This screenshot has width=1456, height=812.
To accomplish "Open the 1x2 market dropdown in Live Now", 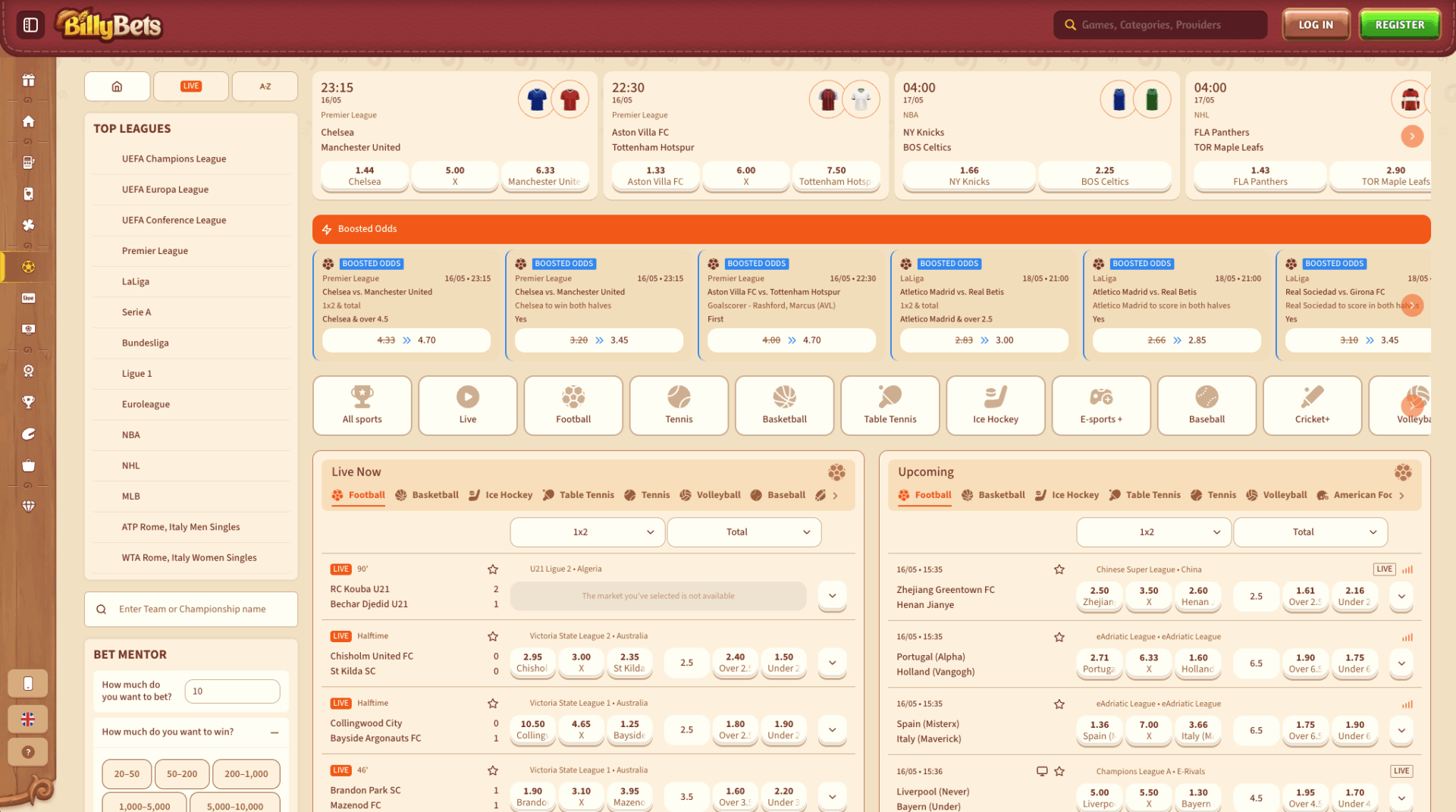I will click(x=588, y=532).
